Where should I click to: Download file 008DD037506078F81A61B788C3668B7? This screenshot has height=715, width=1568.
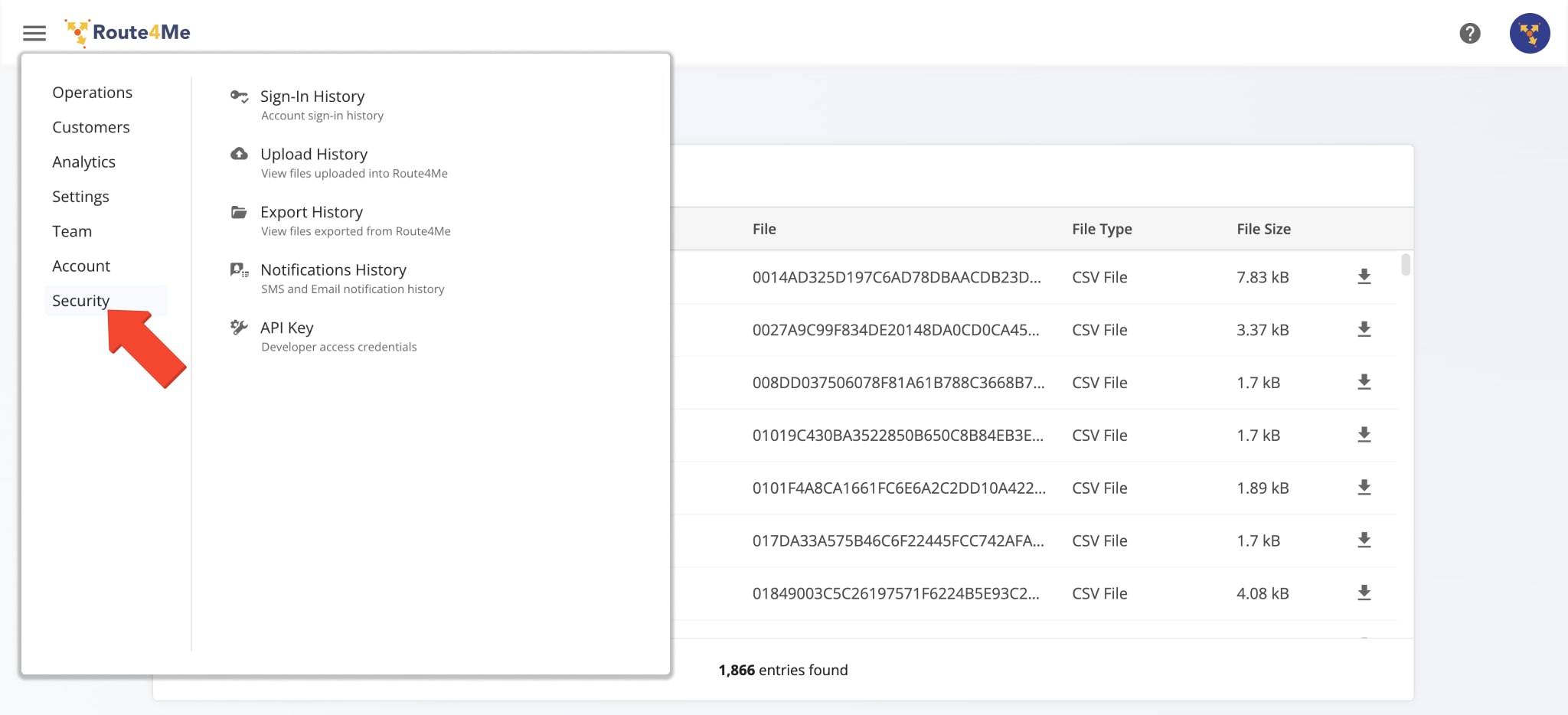pyautogui.click(x=1364, y=382)
